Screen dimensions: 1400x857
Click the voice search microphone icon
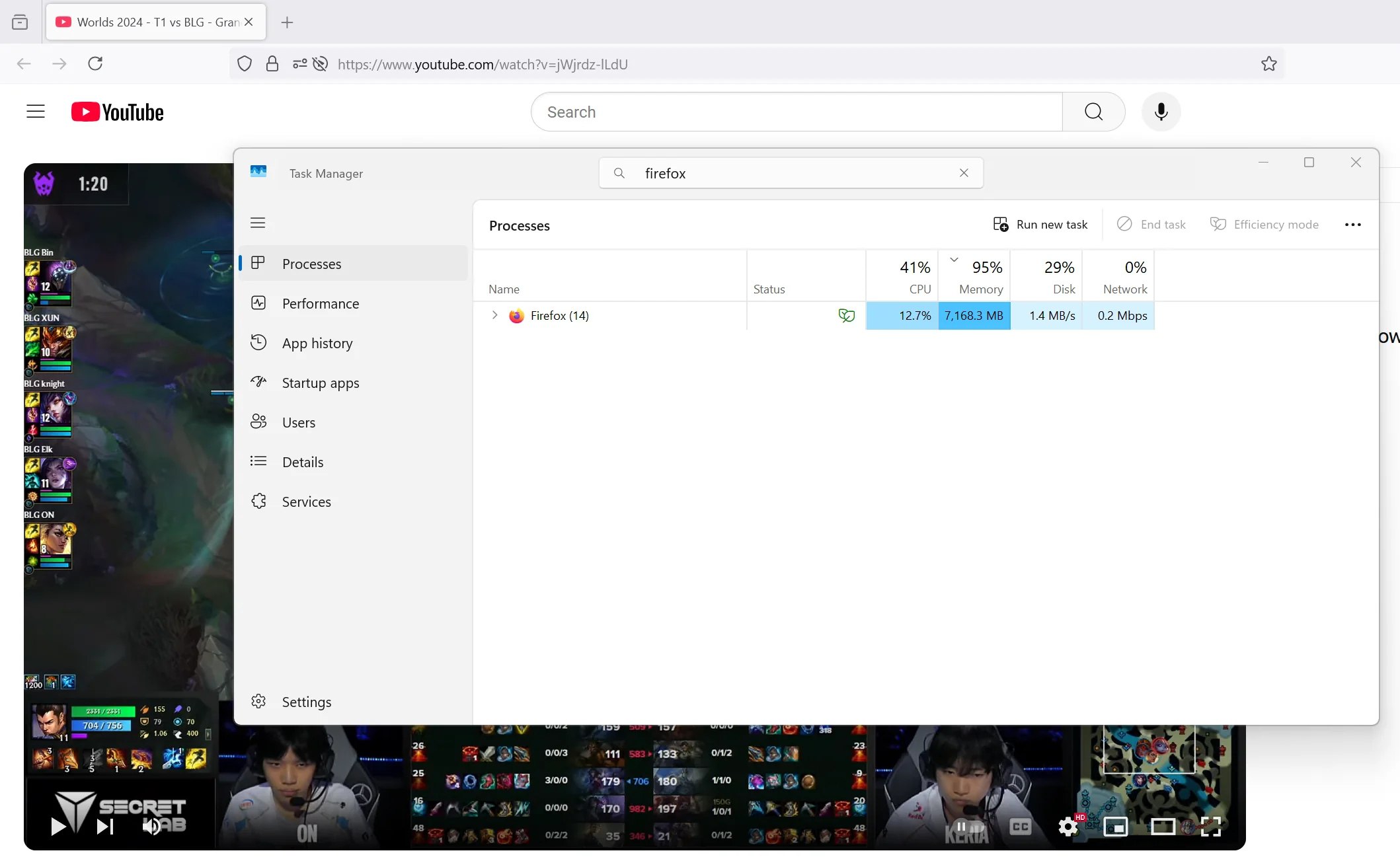[1161, 112]
